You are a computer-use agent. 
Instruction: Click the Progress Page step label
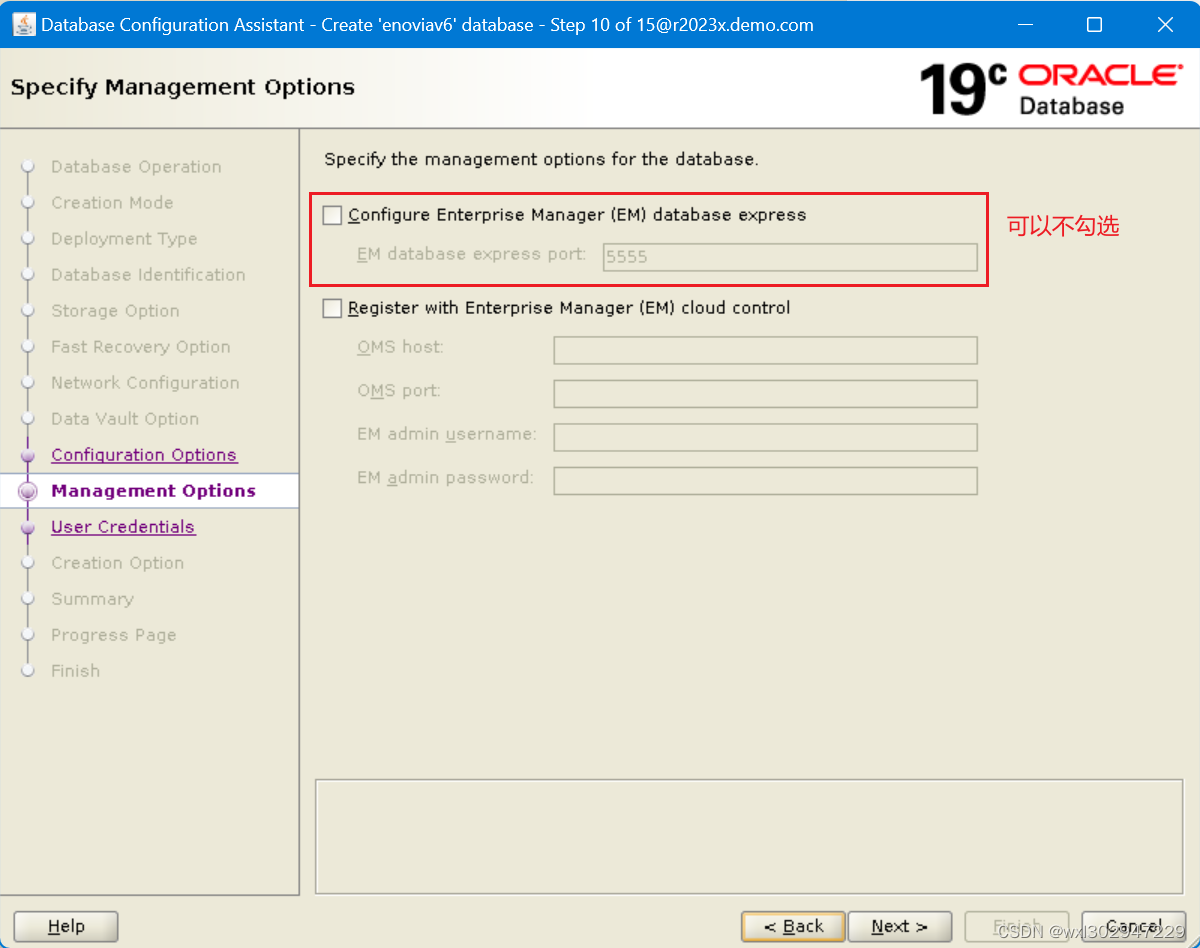click(x=113, y=635)
